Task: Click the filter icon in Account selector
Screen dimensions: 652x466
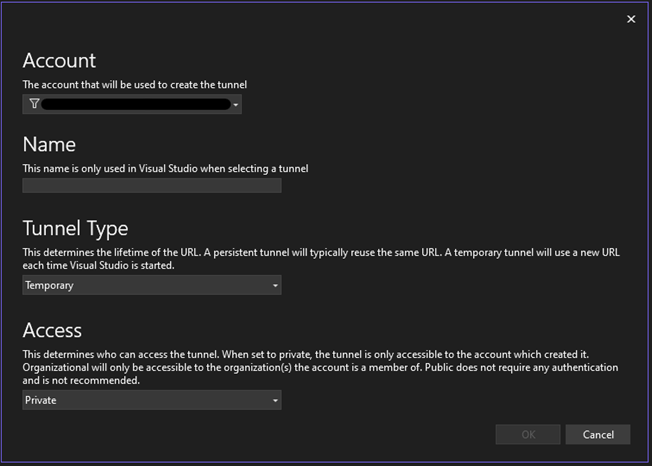Action: 34,104
